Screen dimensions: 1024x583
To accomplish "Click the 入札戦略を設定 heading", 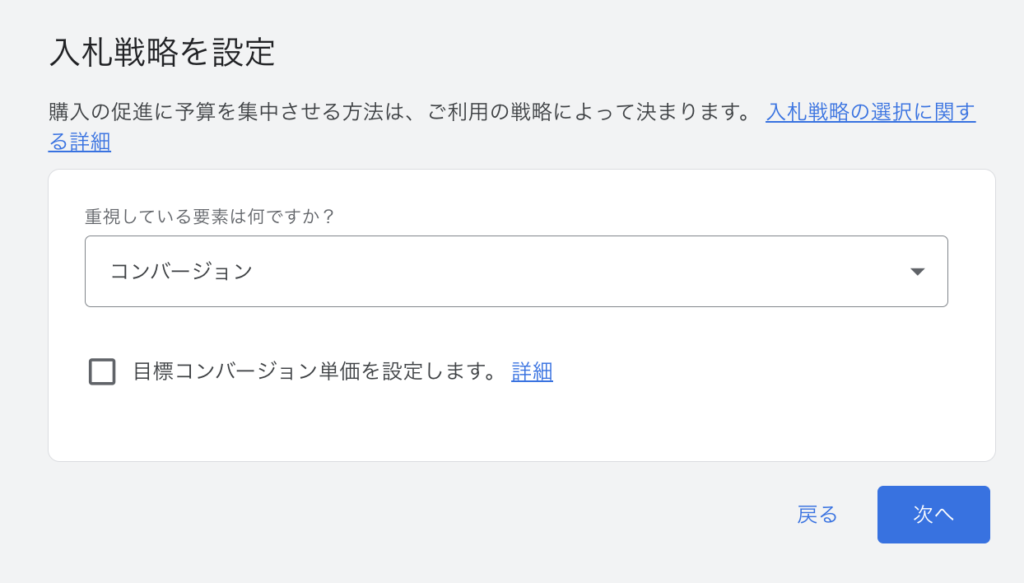I will [x=162, y=52].
